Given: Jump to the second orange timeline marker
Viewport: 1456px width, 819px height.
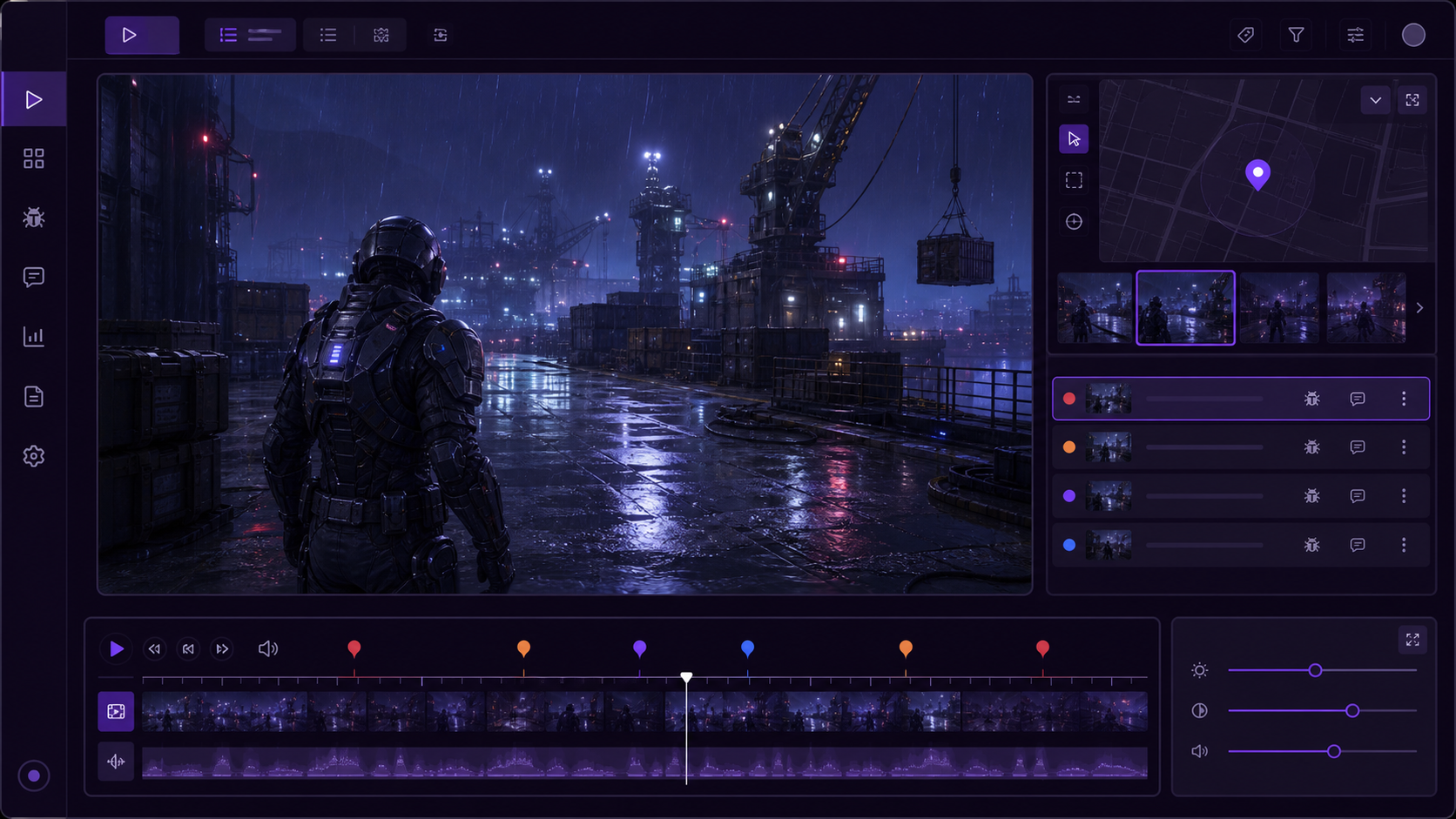Looking at the screenshot, I should (906, 648).
